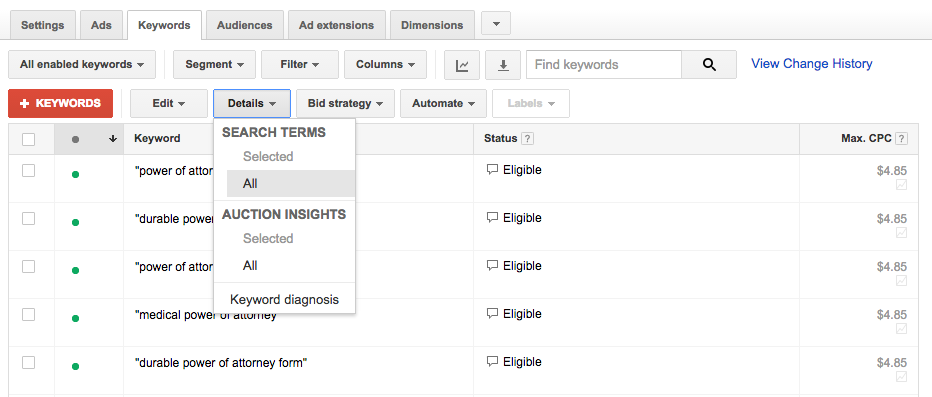Select All under Search Terms
The width and height of the screenshot is (932, 397).
coord(291,184)
